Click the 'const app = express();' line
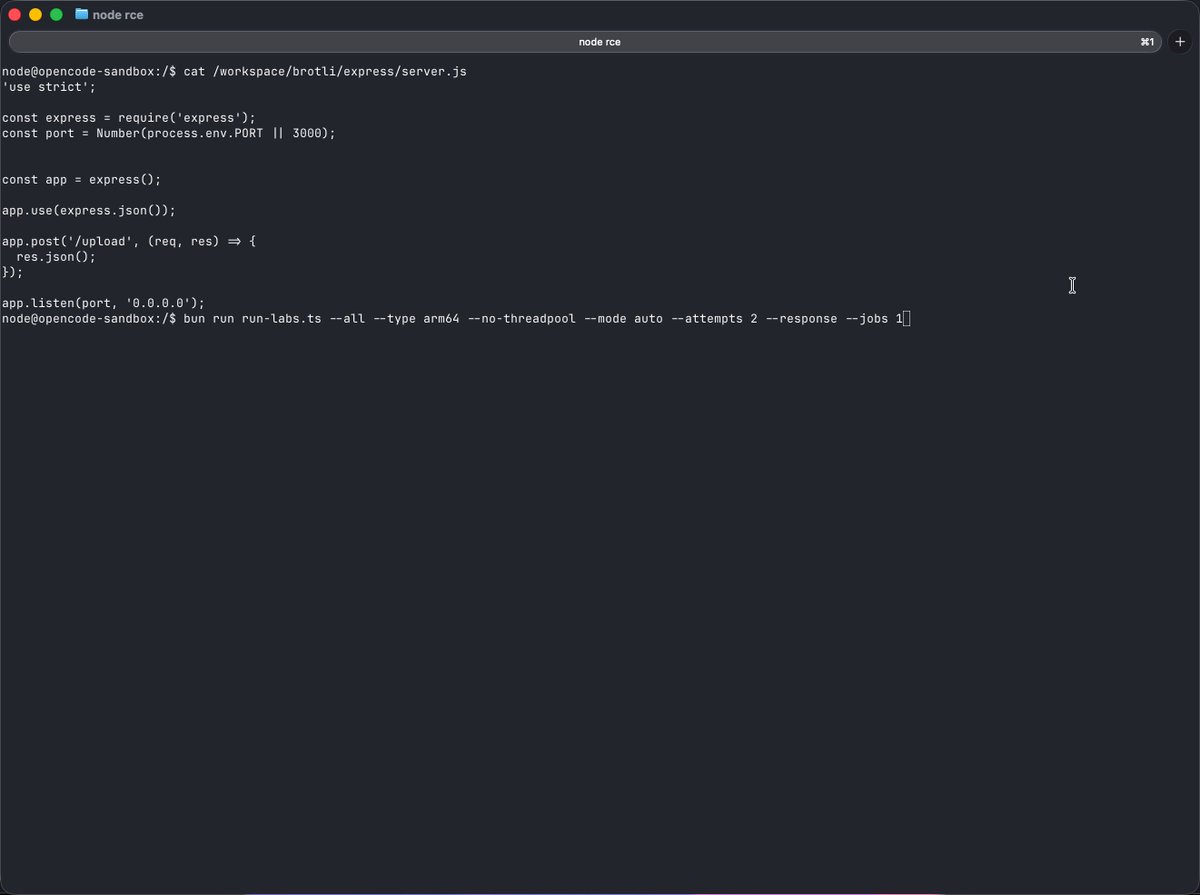The height and width of the screenshot is (895, 1200). pos(82,179)
